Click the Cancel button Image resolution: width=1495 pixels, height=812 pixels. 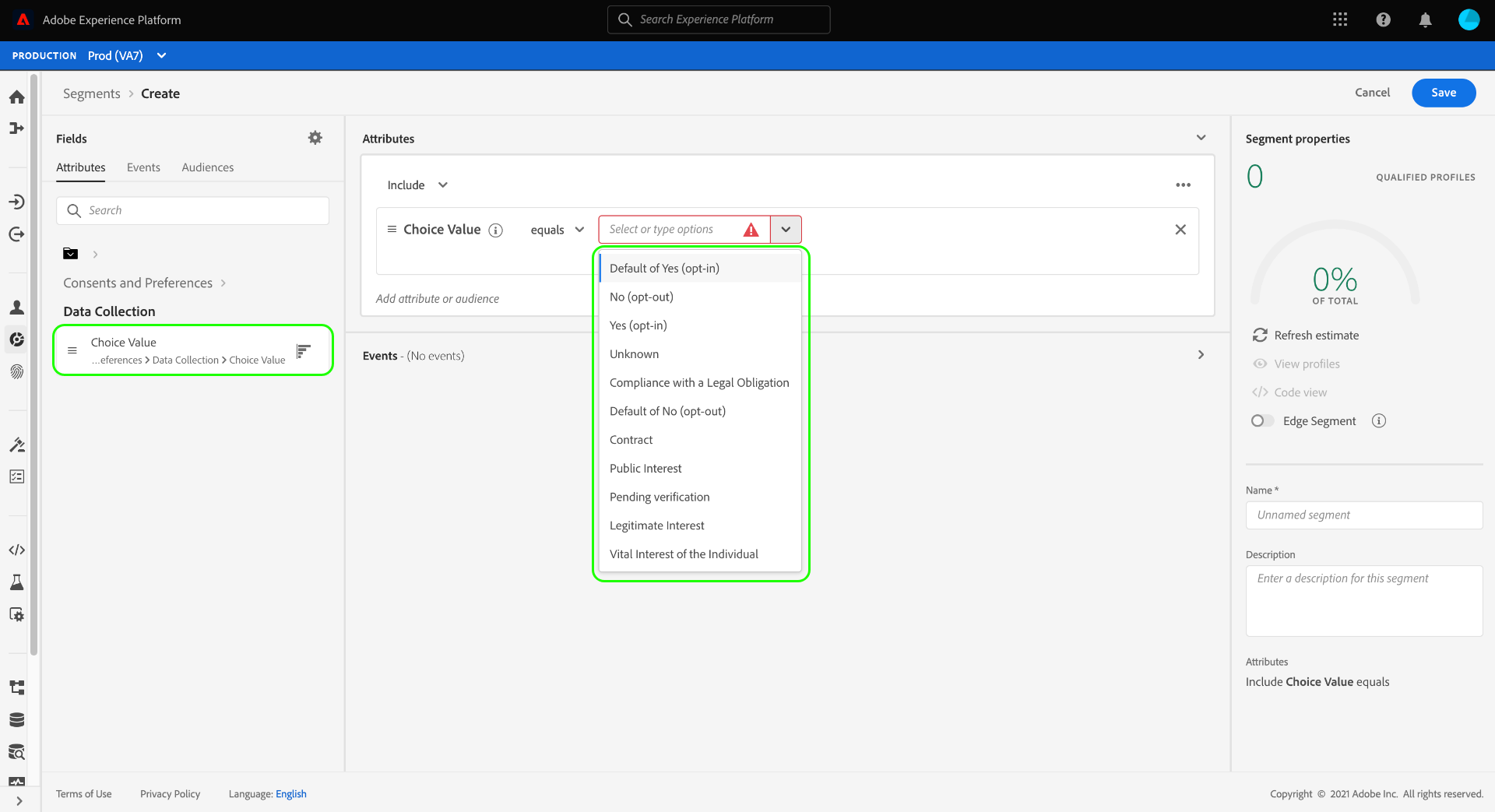point(1372,93)
